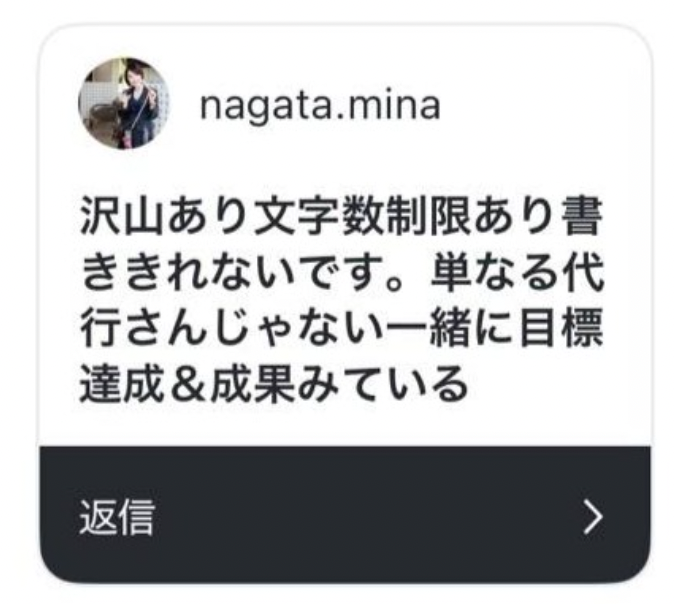Click the word 成果 in the message
Viewport: 674px width, 604px height.
pos(252,383)
